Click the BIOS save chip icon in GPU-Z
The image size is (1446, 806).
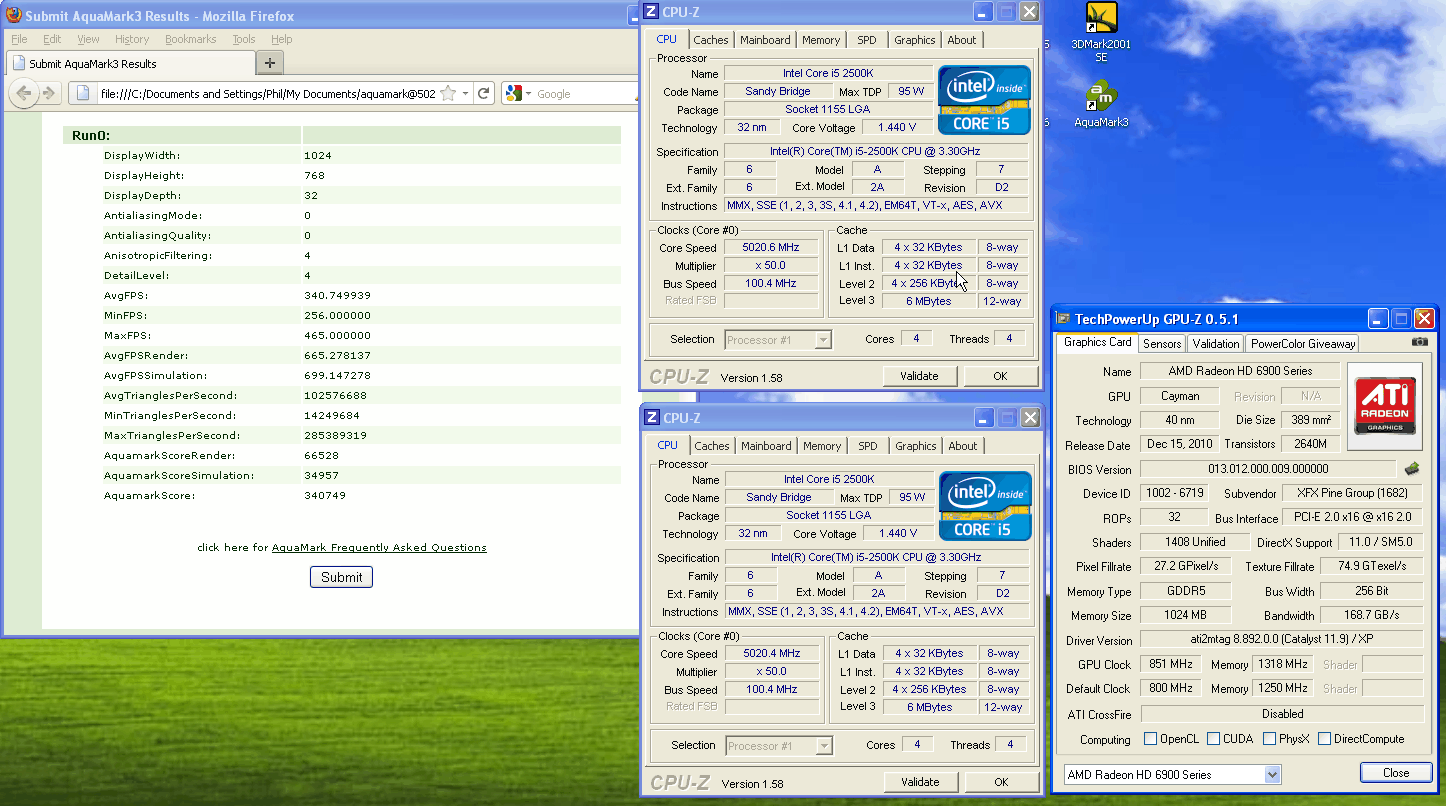[x=1412, y=468]
